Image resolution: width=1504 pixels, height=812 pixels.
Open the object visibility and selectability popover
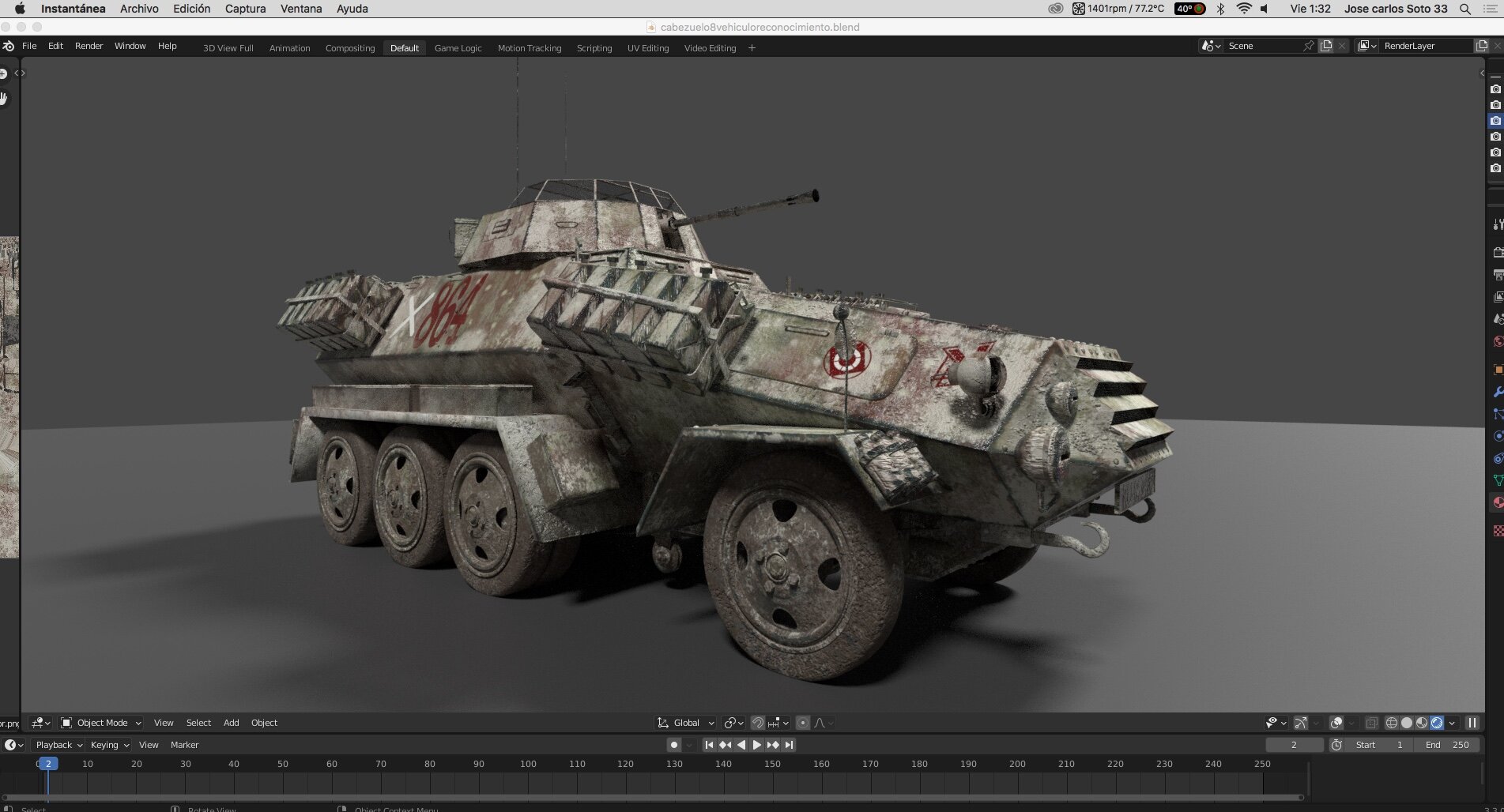pyautogui.click(x=1275, y=723)
